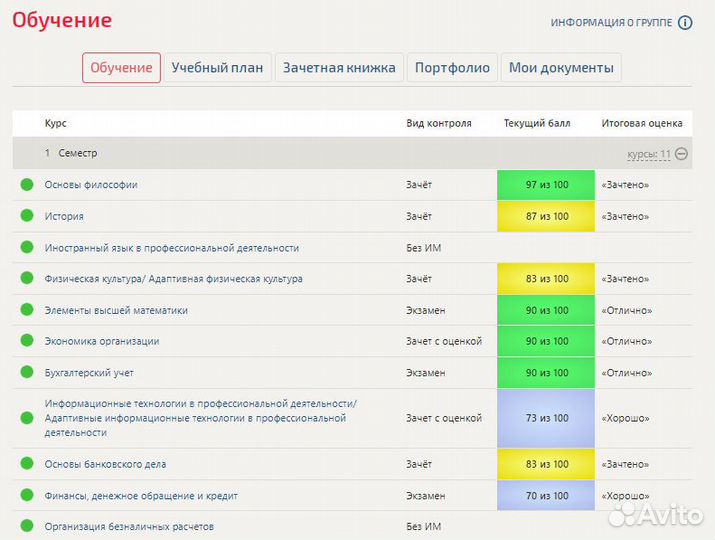Click the Текущий балл column header
The height and width of the screenshot is (540, 715).
(537, 123)
